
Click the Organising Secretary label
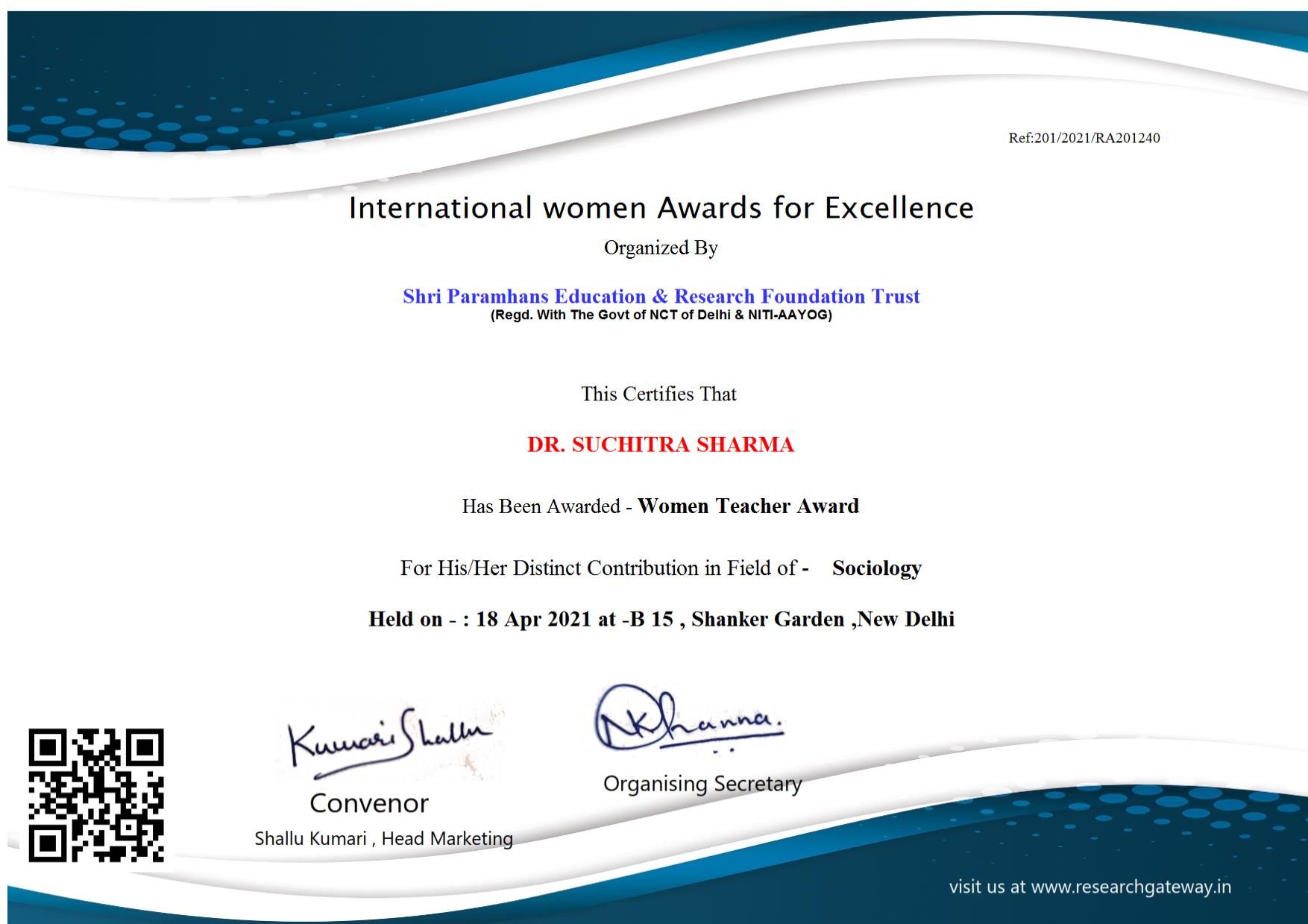click(702, 784)
